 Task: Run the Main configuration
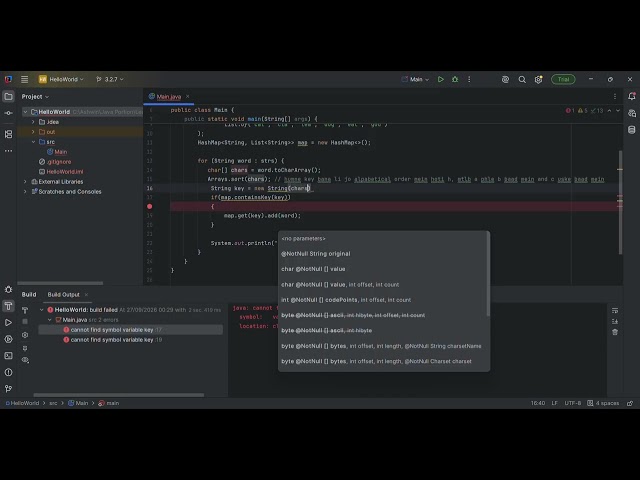[x=440, y=79]
